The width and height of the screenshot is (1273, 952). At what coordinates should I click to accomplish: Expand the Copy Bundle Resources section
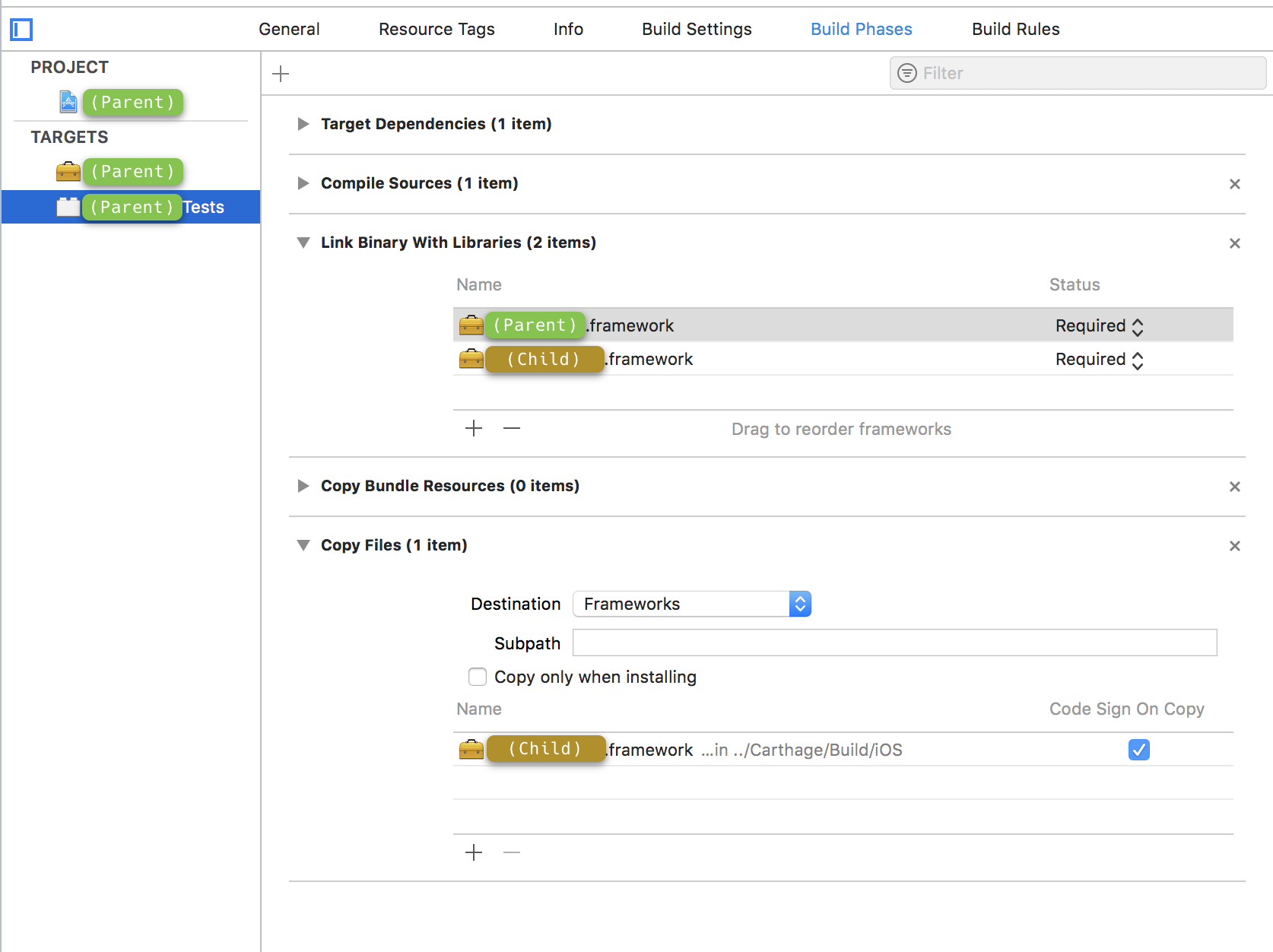[303, 486]
